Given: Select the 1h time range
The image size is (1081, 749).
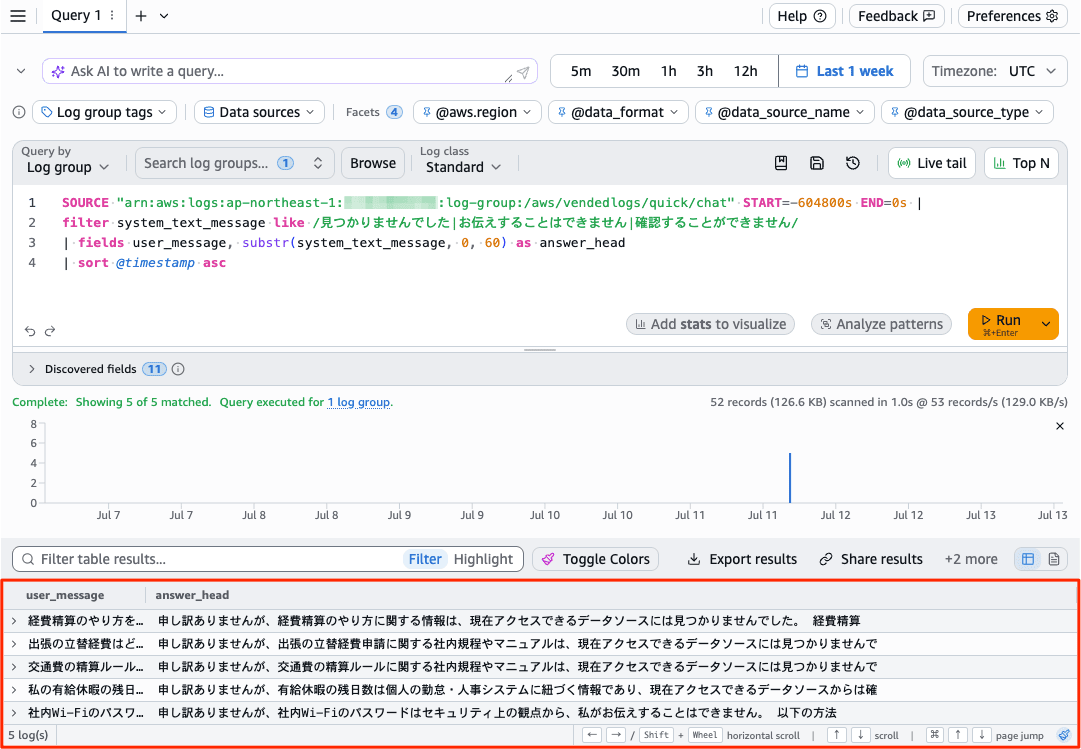Looking at the screenshot, I should tap(668, 71).
